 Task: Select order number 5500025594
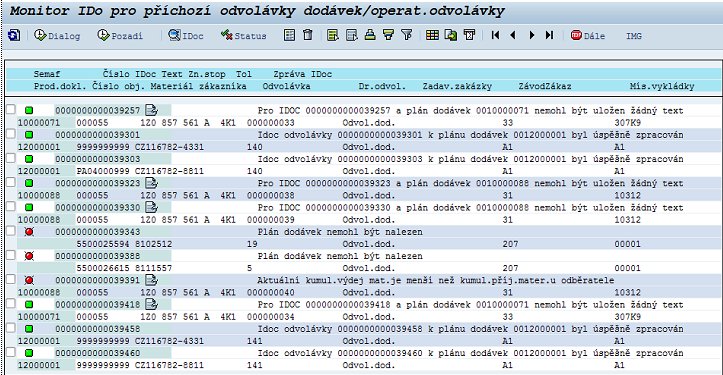point(103,244)
